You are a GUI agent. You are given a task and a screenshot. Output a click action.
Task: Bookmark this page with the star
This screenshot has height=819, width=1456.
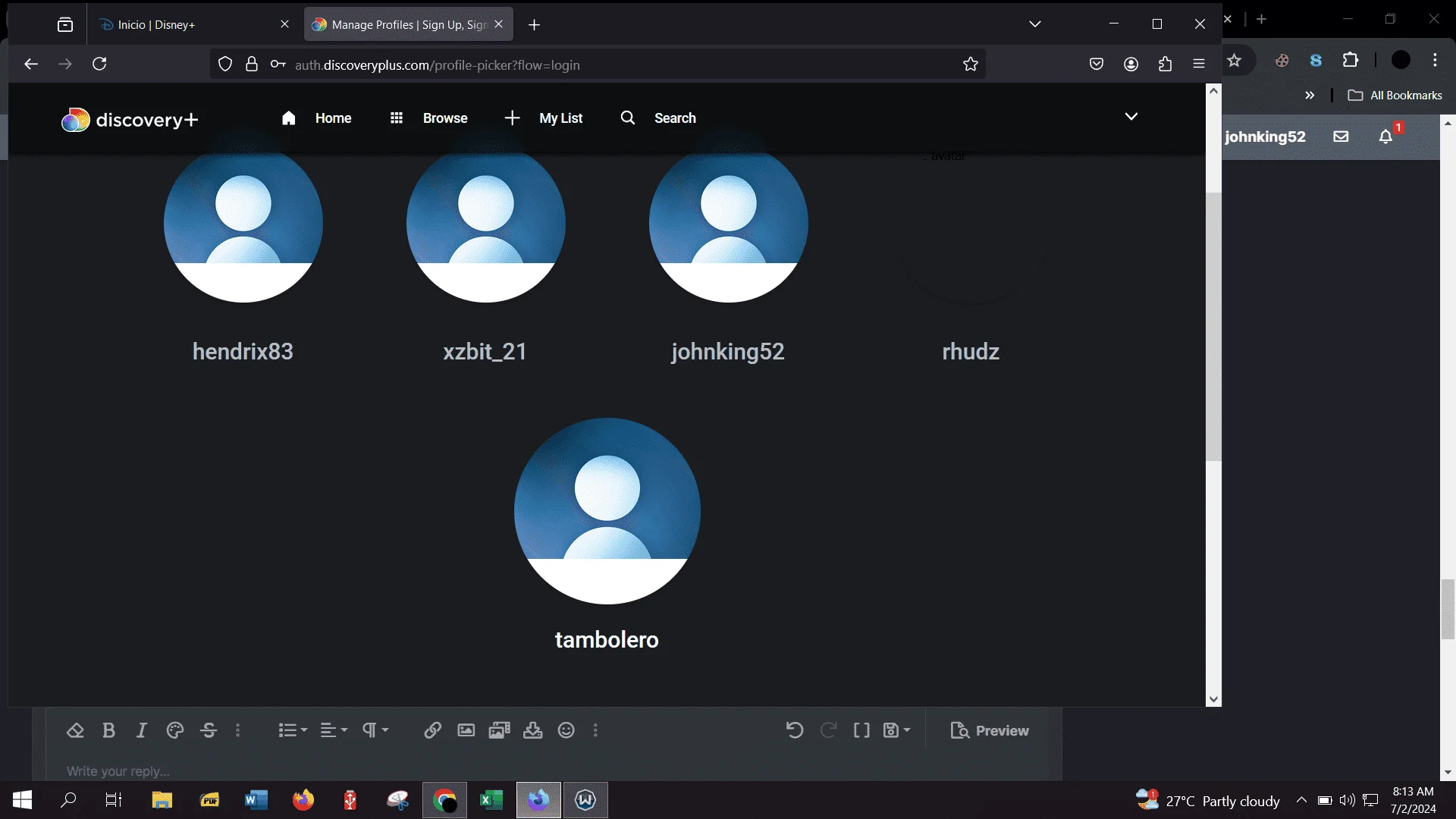(971, 64)
